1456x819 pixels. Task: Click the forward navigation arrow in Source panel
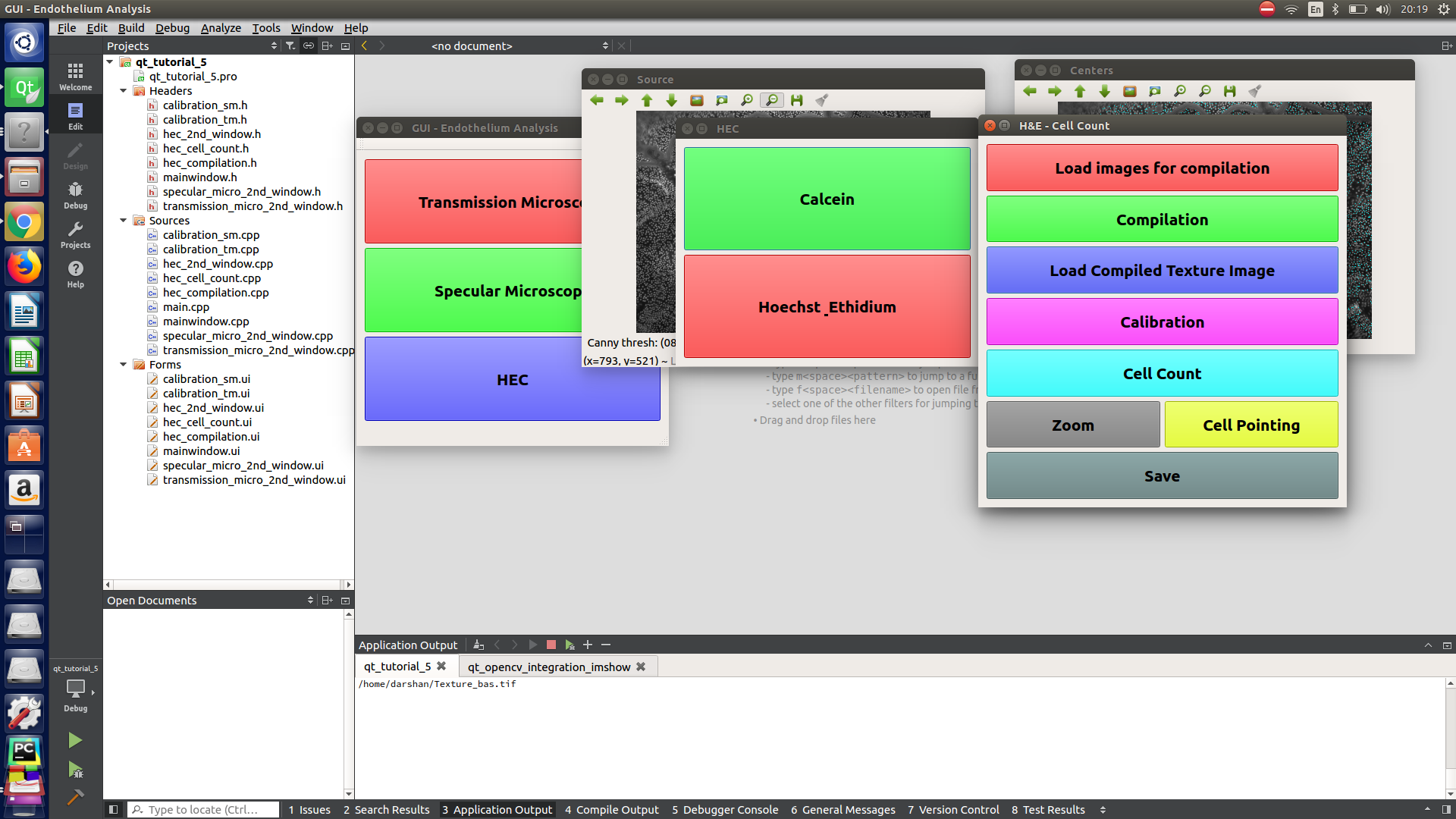pos(620,99)
